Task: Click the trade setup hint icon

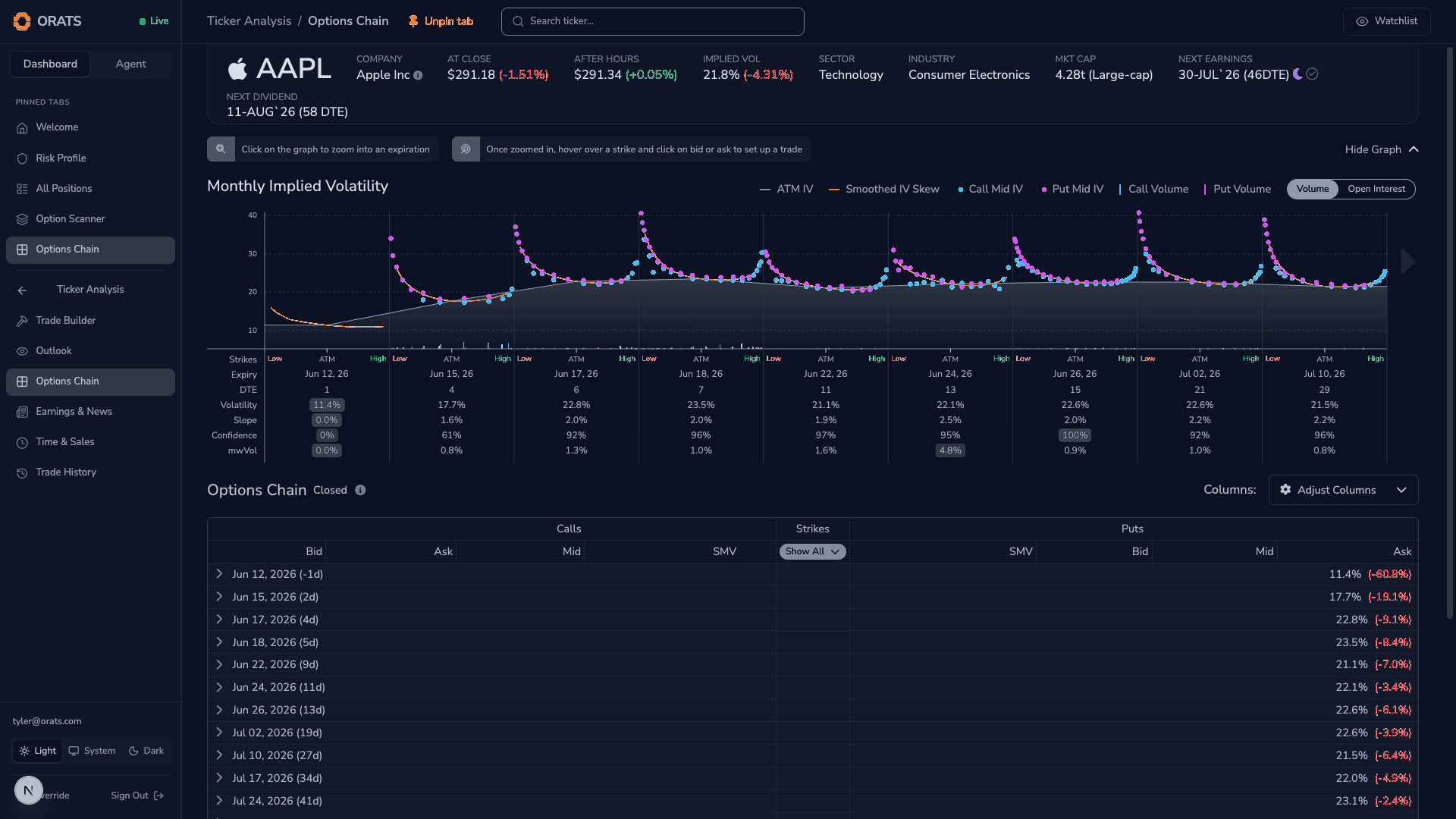Action: point(466,149)
